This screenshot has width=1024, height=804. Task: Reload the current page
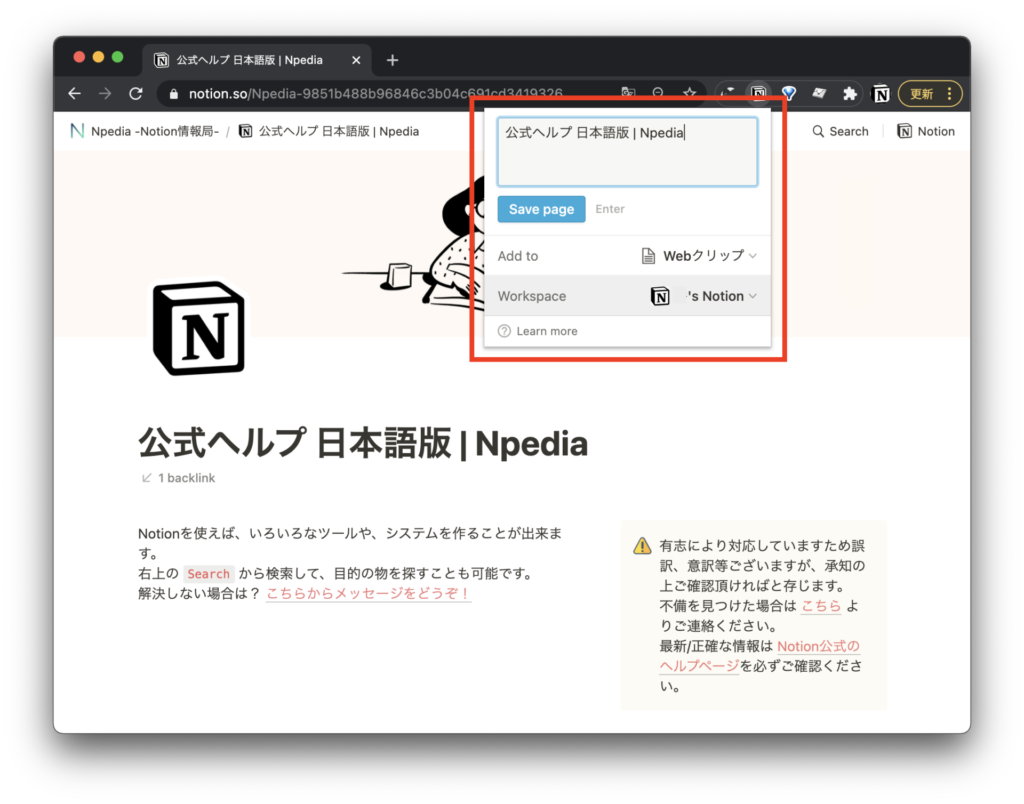click(136, 93)
